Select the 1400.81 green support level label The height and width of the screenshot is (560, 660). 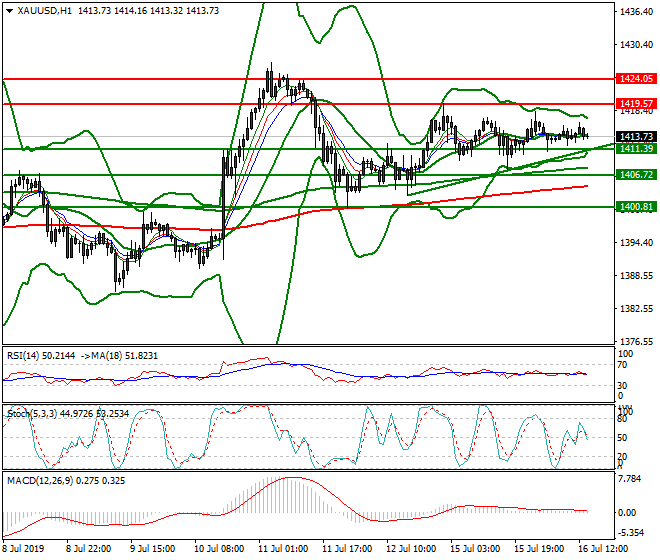coord(636,206)
